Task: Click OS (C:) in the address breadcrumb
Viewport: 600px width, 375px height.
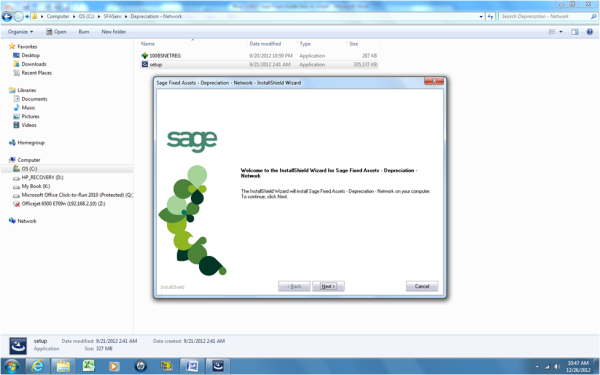Action: point(86,16)
